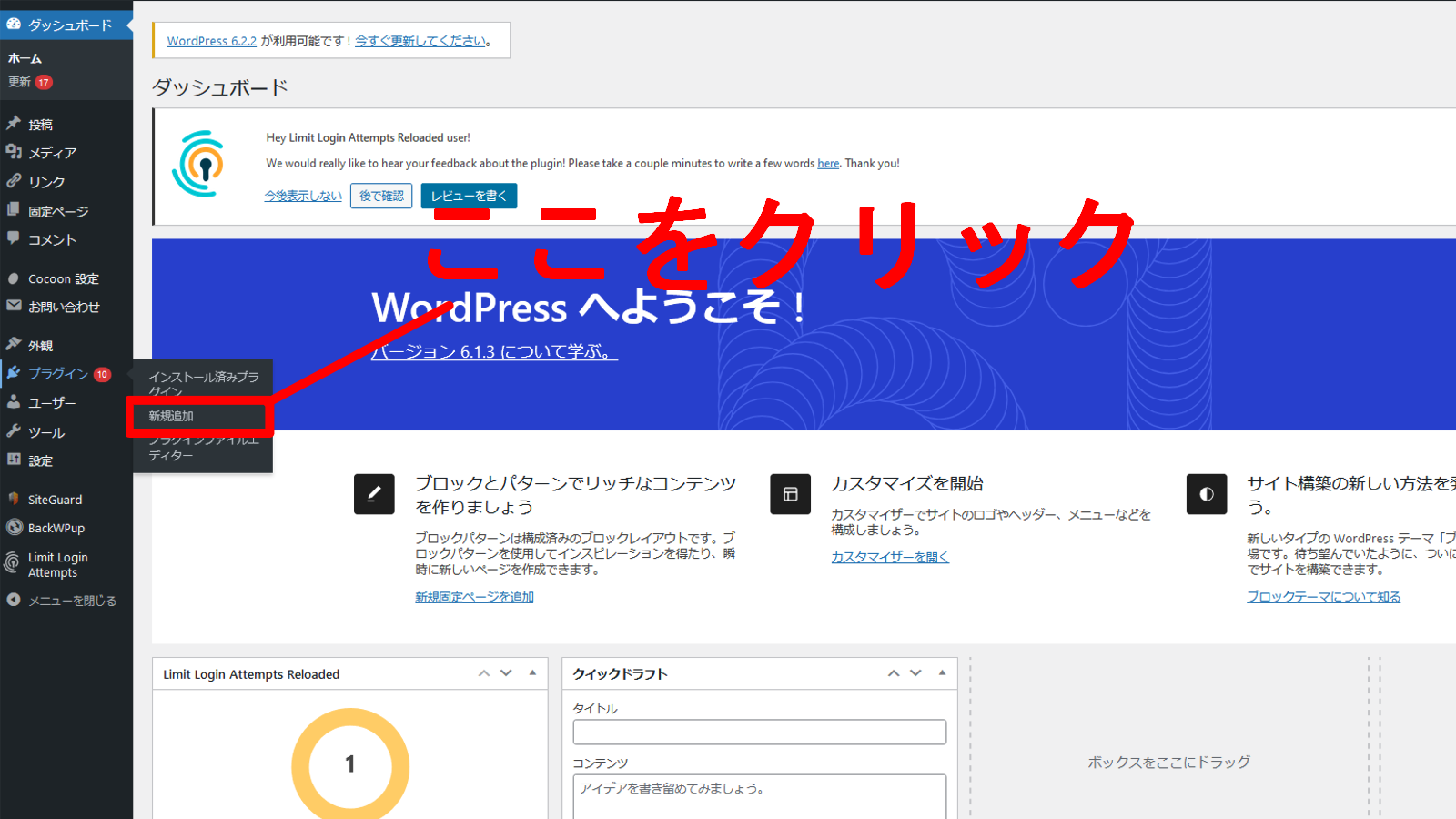
Task: Collapse the クイックドラフト panel
Action: click(942, 673)
